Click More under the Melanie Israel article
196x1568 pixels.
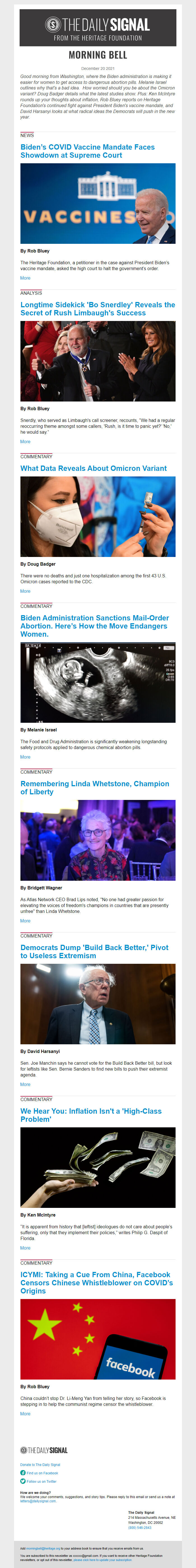point(25,757)
